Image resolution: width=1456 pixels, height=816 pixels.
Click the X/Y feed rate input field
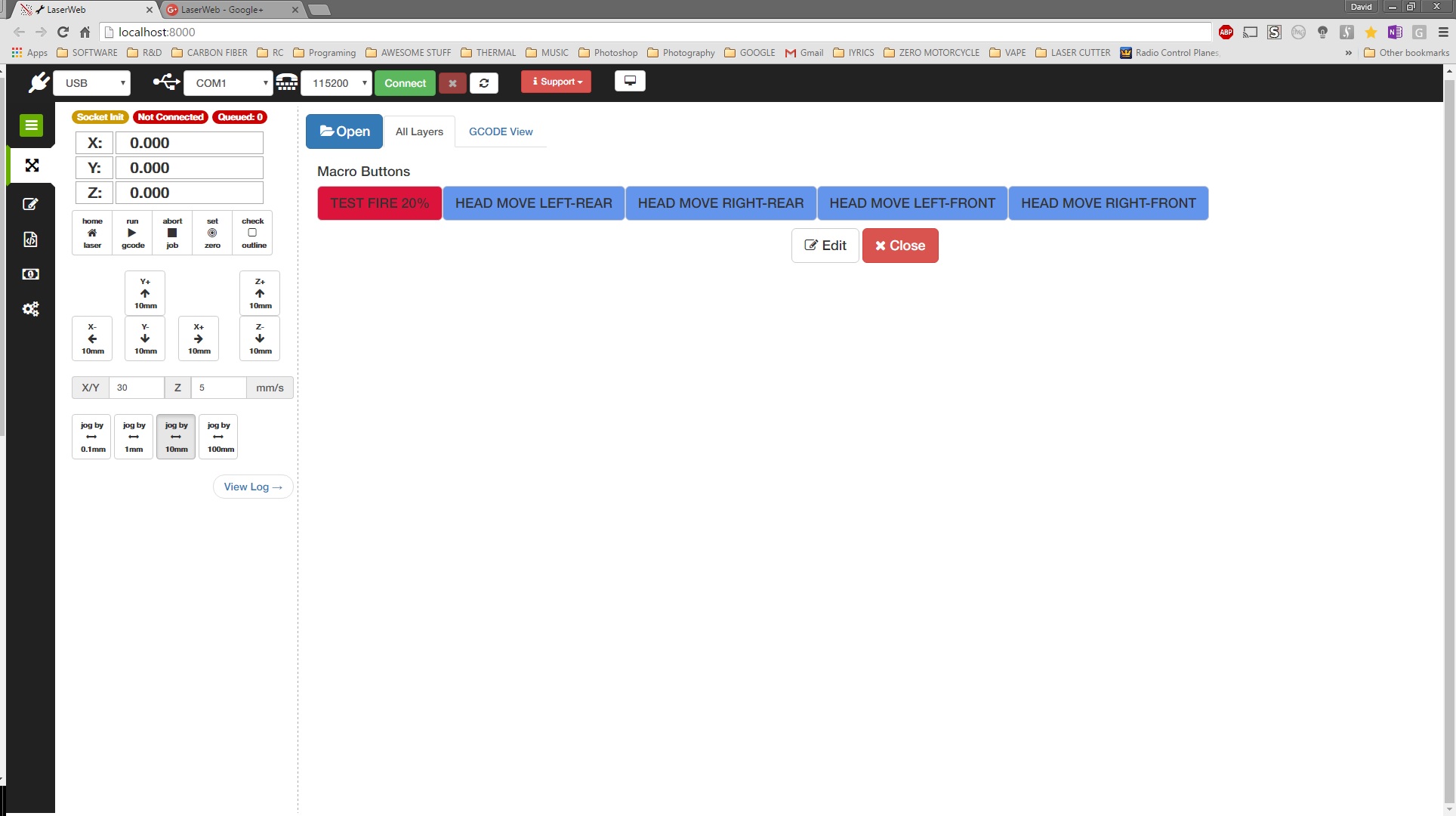(x=137, y=388)
